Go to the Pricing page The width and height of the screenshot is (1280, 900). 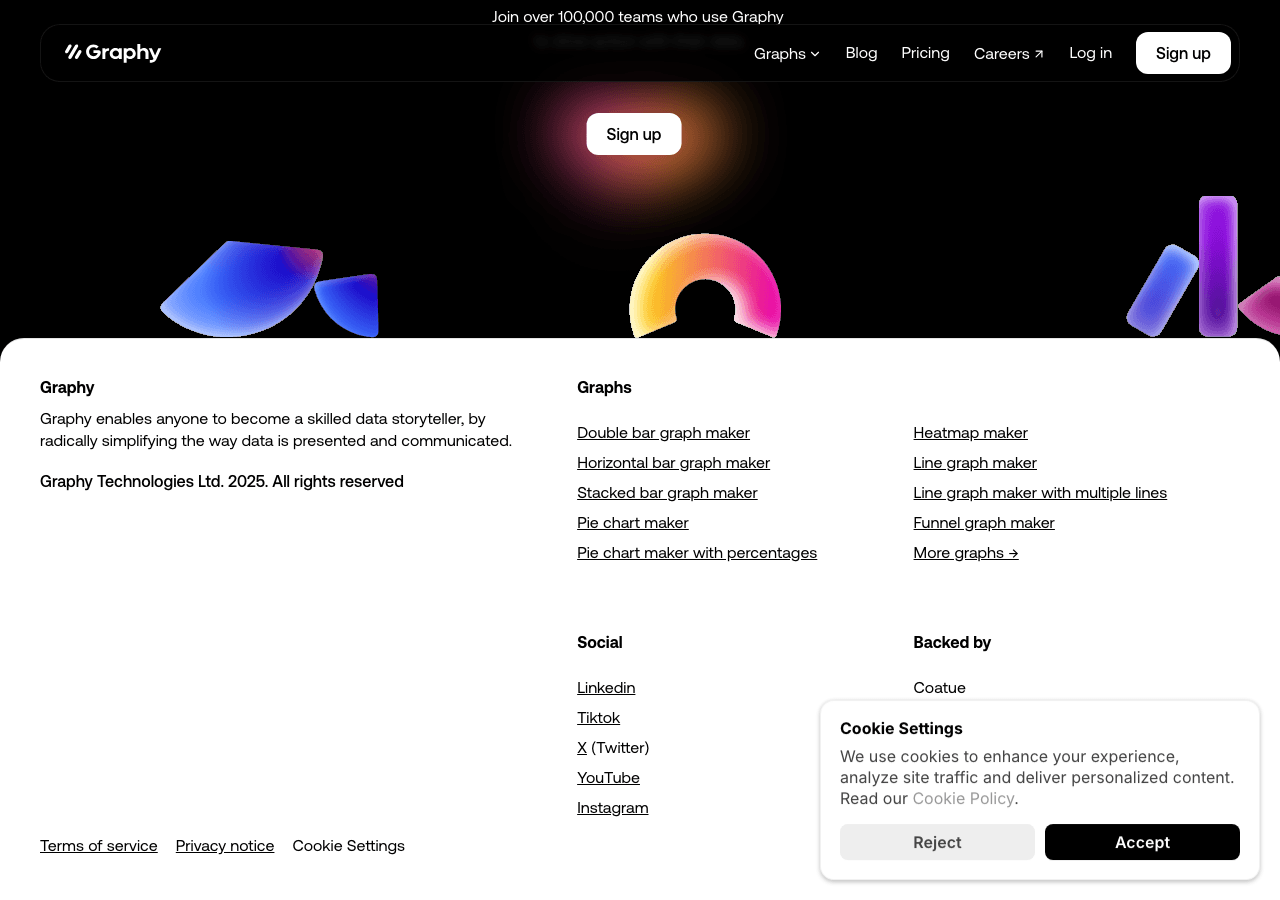[x=925, y=52]
